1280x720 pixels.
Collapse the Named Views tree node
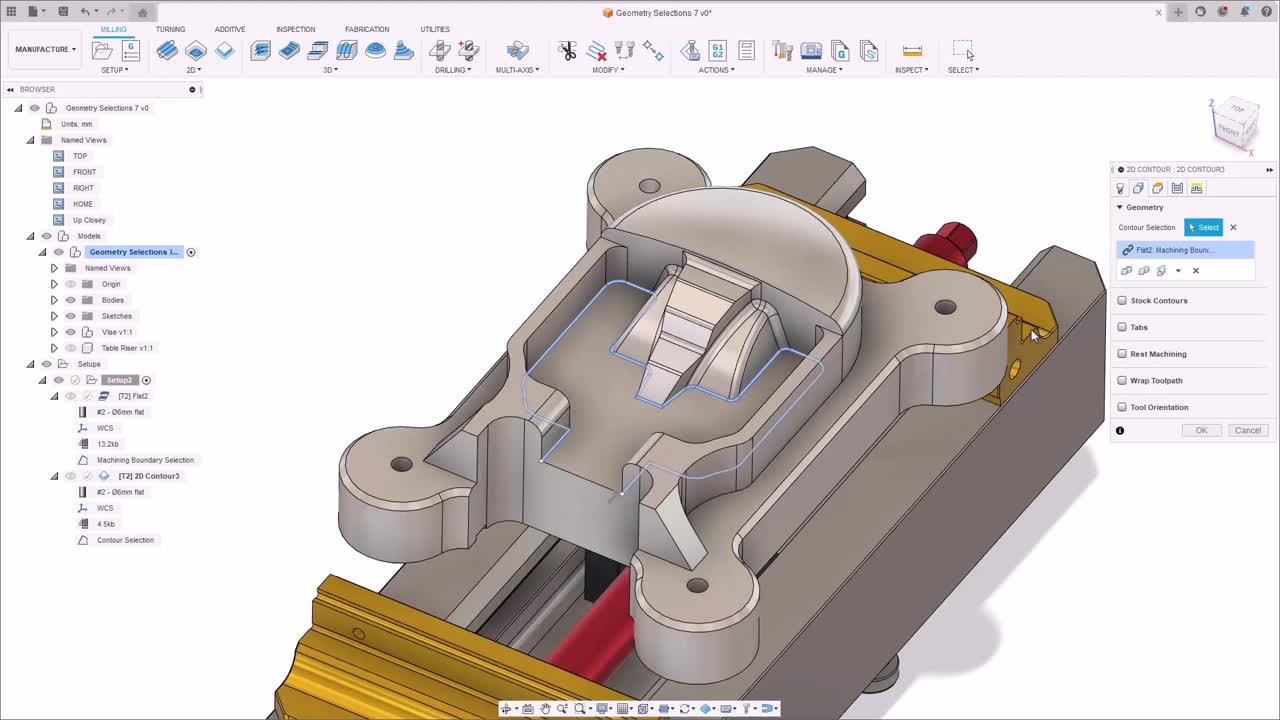point(30,140)
